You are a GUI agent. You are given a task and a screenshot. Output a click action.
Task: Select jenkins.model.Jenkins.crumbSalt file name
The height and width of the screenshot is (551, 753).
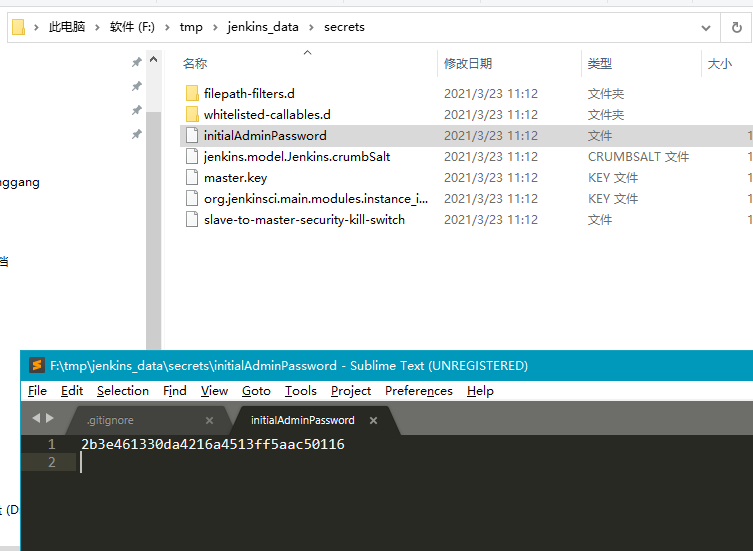[297, 157]
